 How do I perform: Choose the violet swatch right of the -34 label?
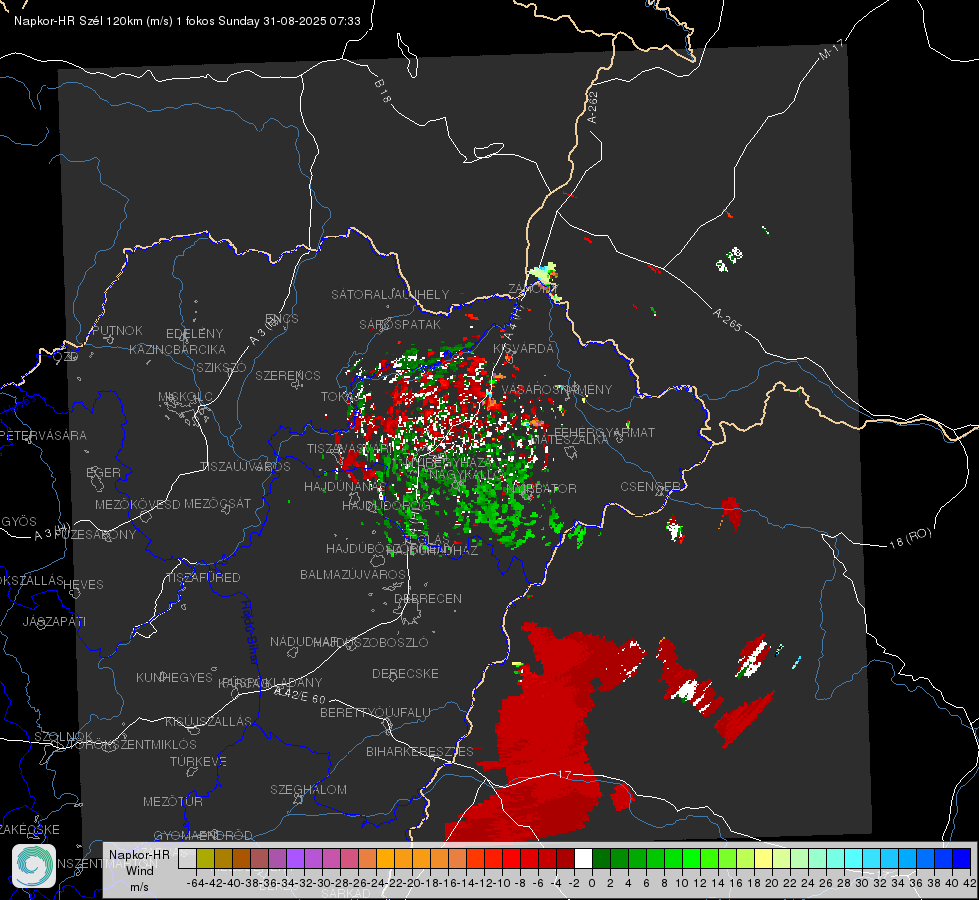[295, 858]
